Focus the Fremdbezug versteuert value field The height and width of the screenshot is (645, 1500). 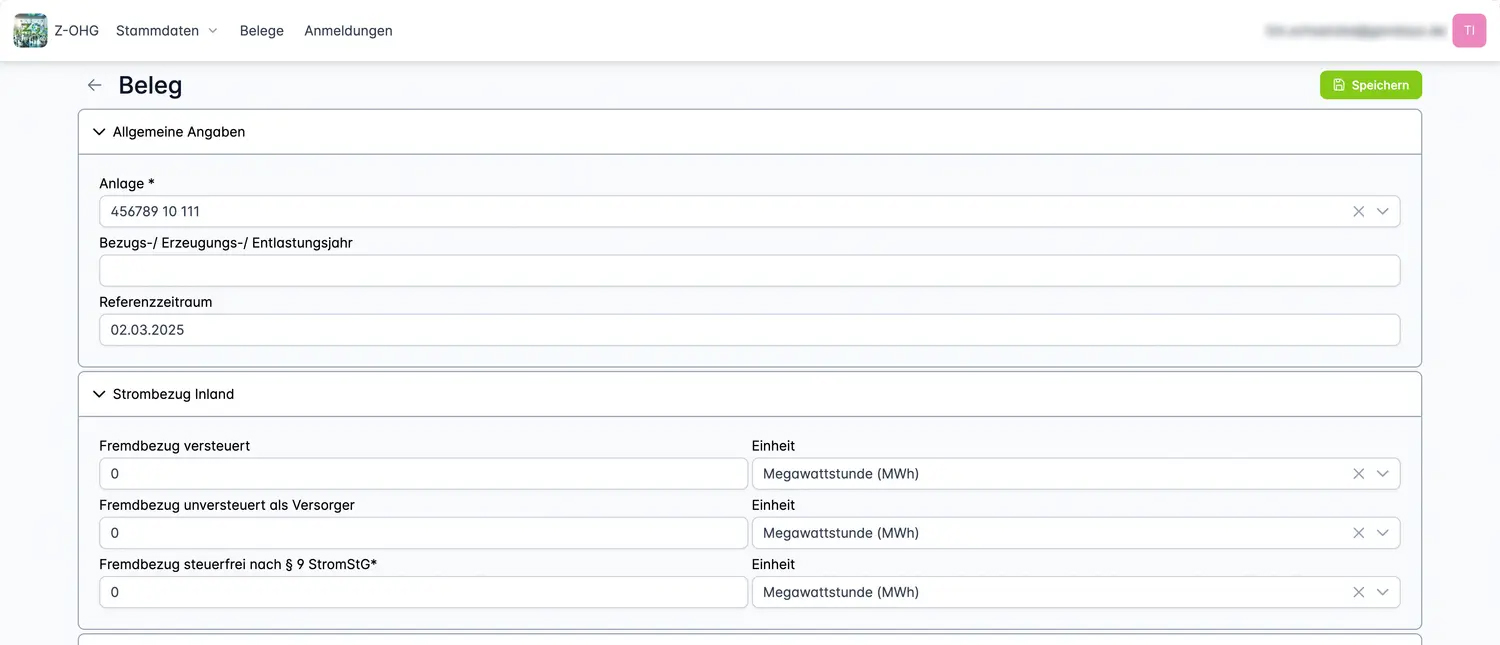[423, 474]
